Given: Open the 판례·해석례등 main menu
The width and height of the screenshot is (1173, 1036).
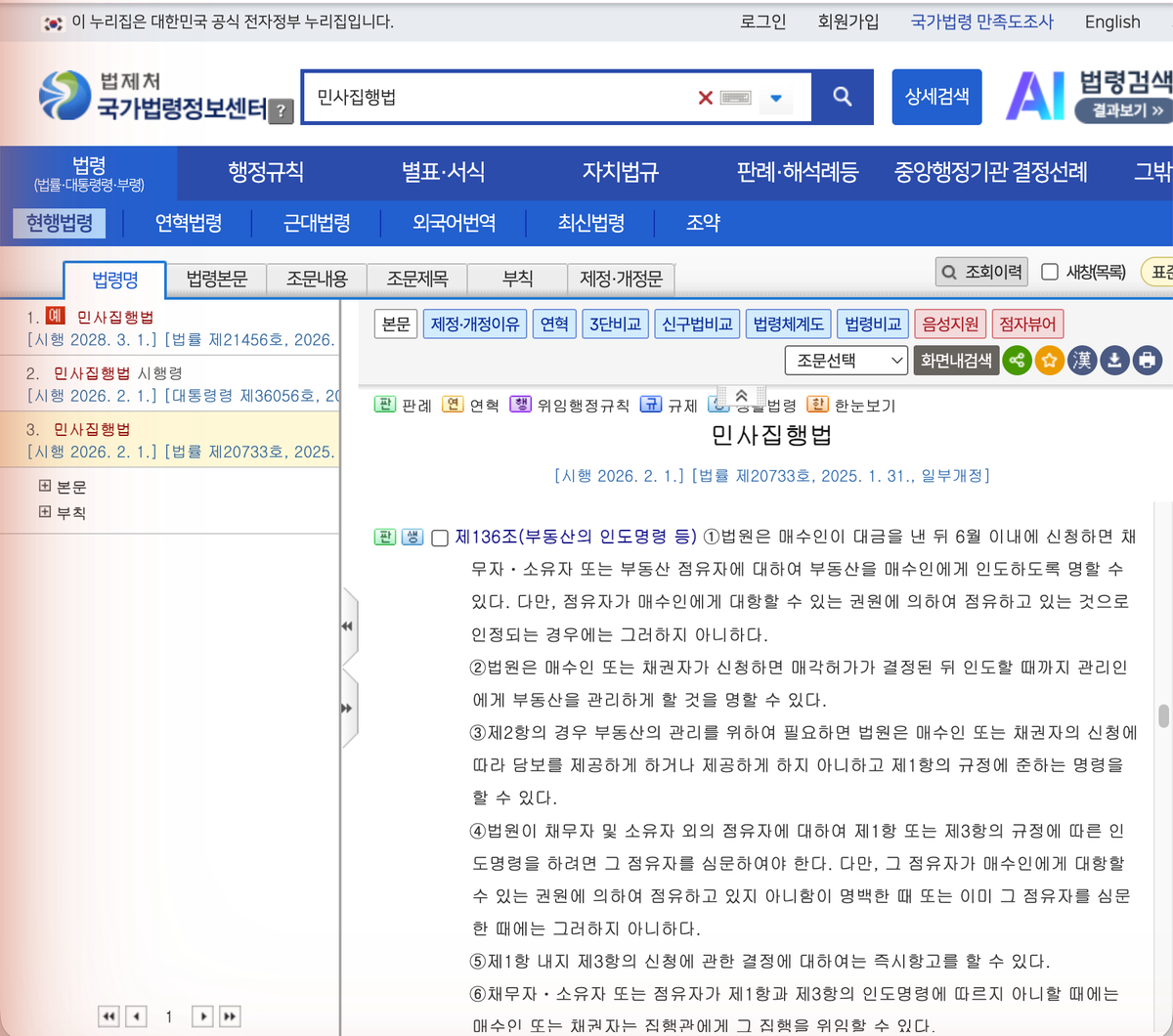Looking at the screenshot, I should click(x=798, y=173).
